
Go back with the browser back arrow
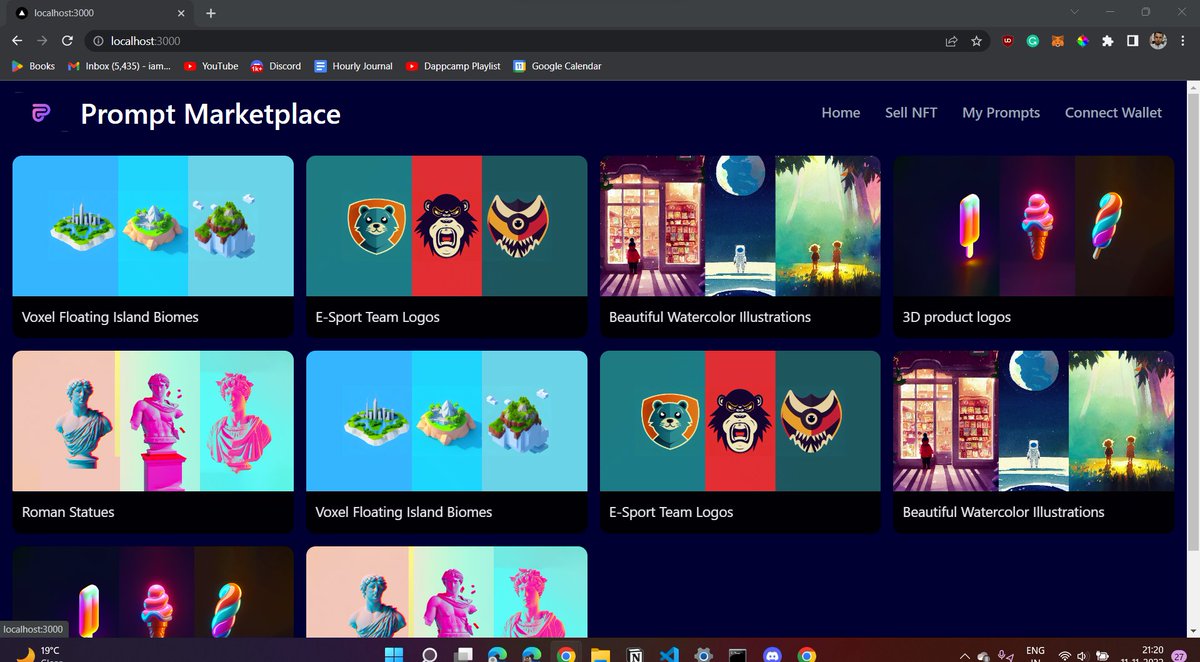[x=17, y=41]
